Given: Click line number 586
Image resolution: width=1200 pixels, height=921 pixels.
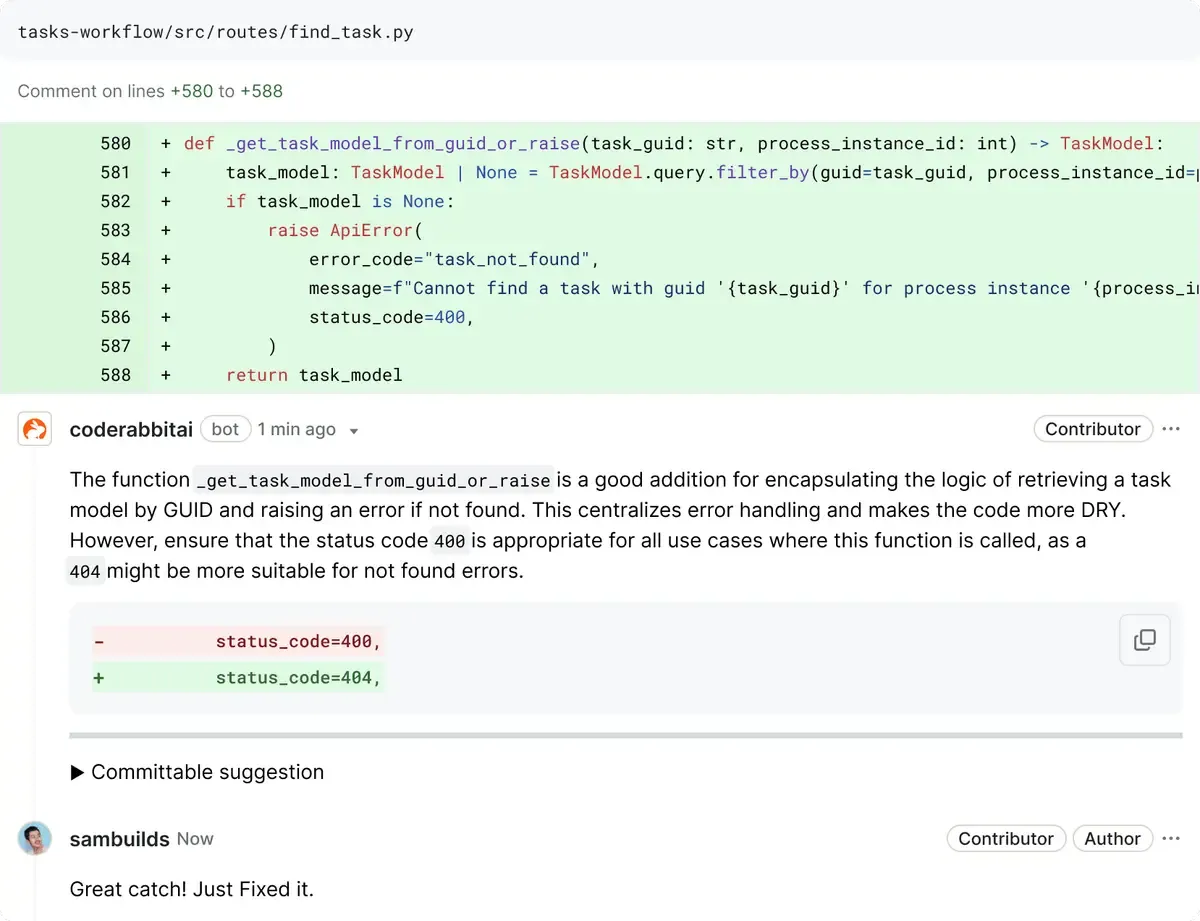Looking at the screenshot, I should tap(116, 317).
